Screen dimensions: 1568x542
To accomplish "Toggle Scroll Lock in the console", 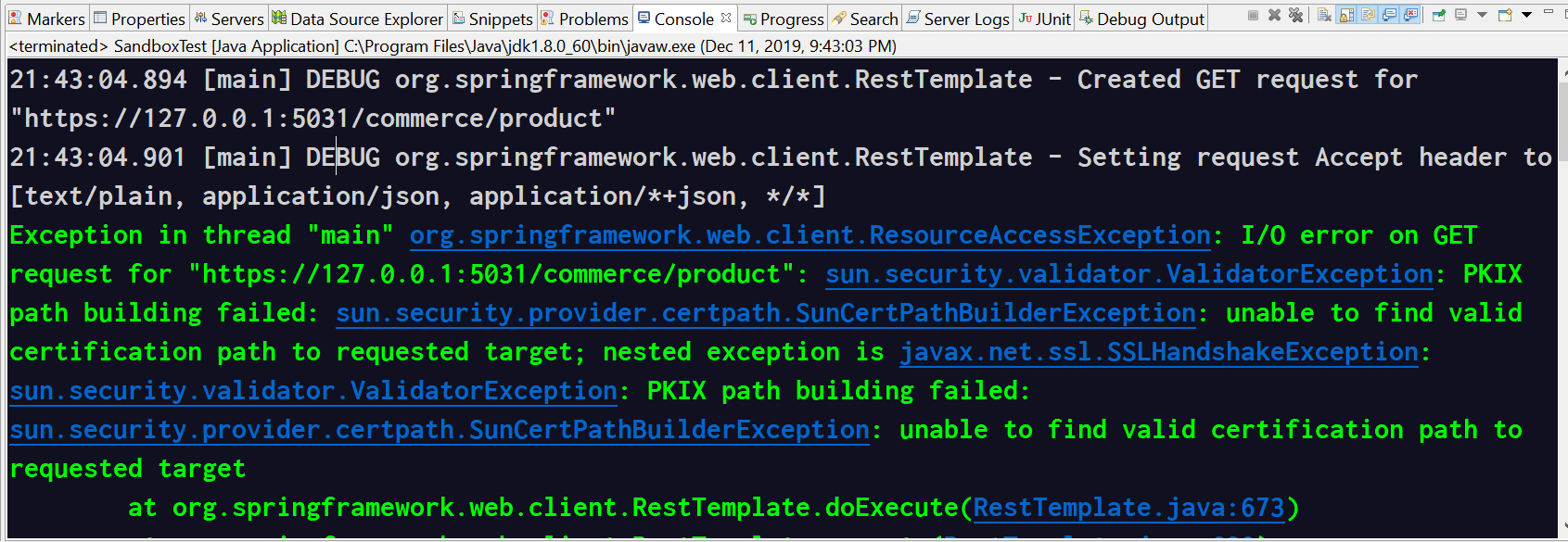I will click(x=1346, y=16).
